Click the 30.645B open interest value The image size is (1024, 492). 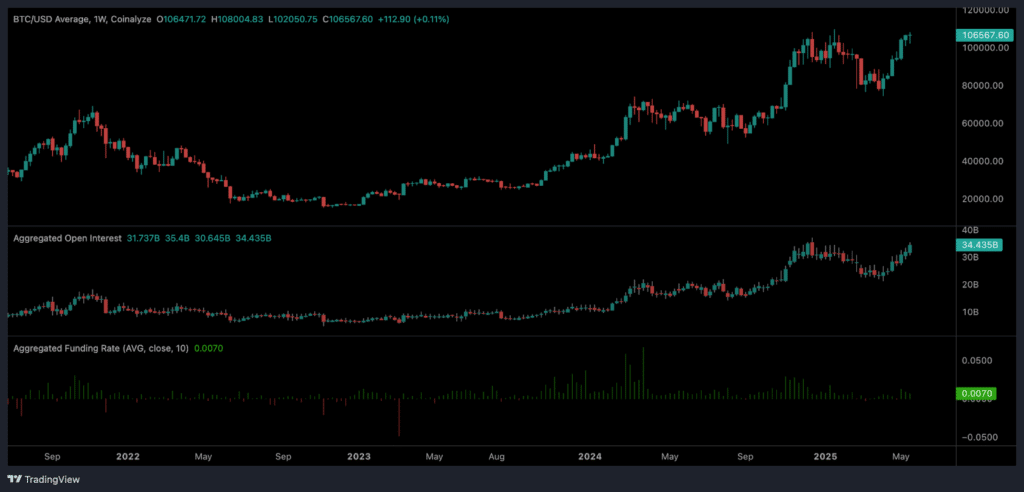[x=212, y=238]
